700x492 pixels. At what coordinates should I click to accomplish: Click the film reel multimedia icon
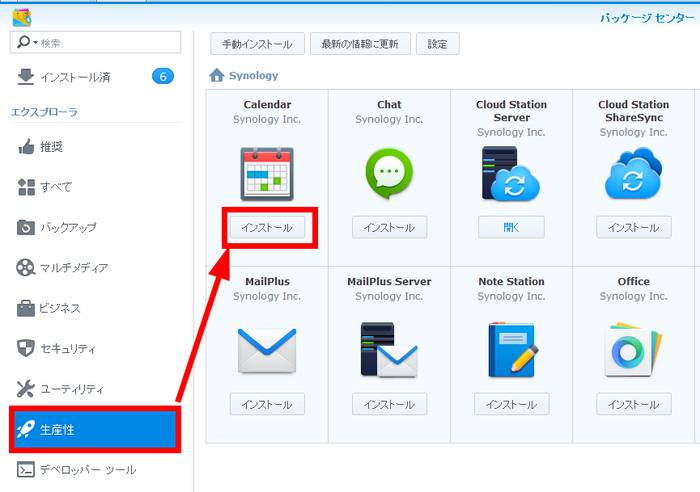pos(25,267)
